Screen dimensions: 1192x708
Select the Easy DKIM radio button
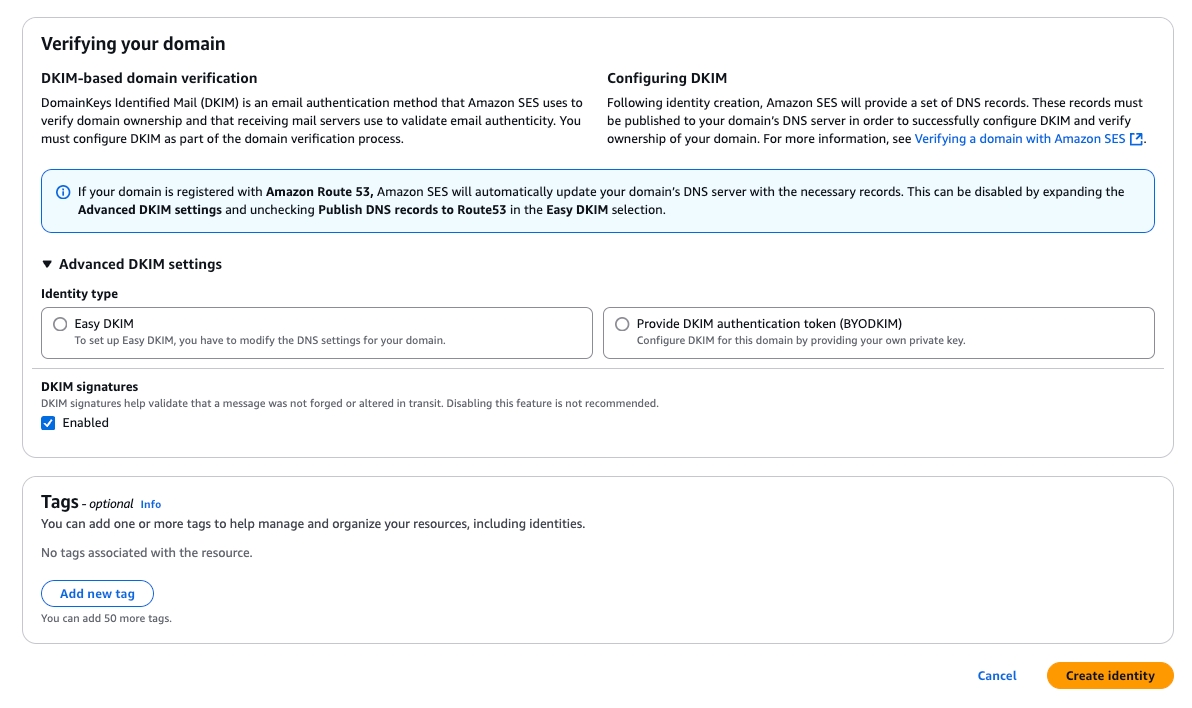(60, 324)
